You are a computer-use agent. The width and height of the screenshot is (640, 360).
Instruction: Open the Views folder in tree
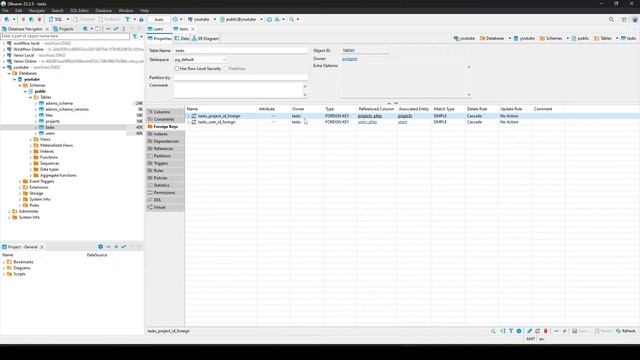45,139
